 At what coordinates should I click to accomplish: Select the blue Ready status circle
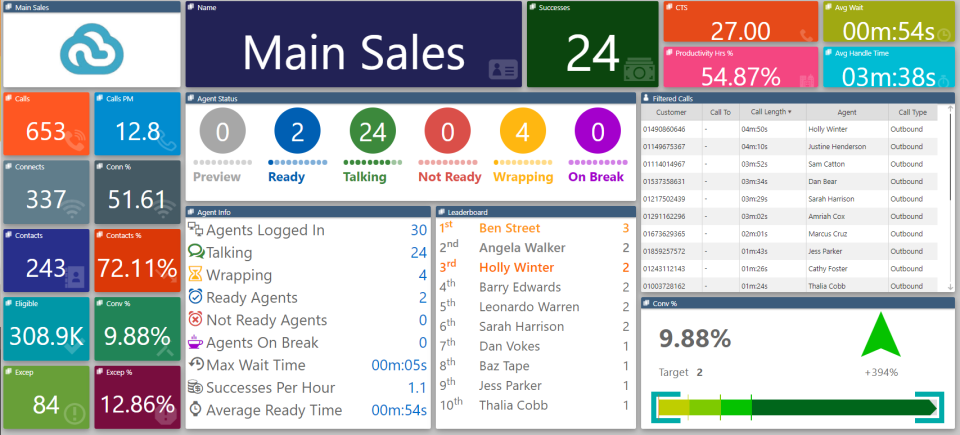pyautogui.click(x=298, y=132)
